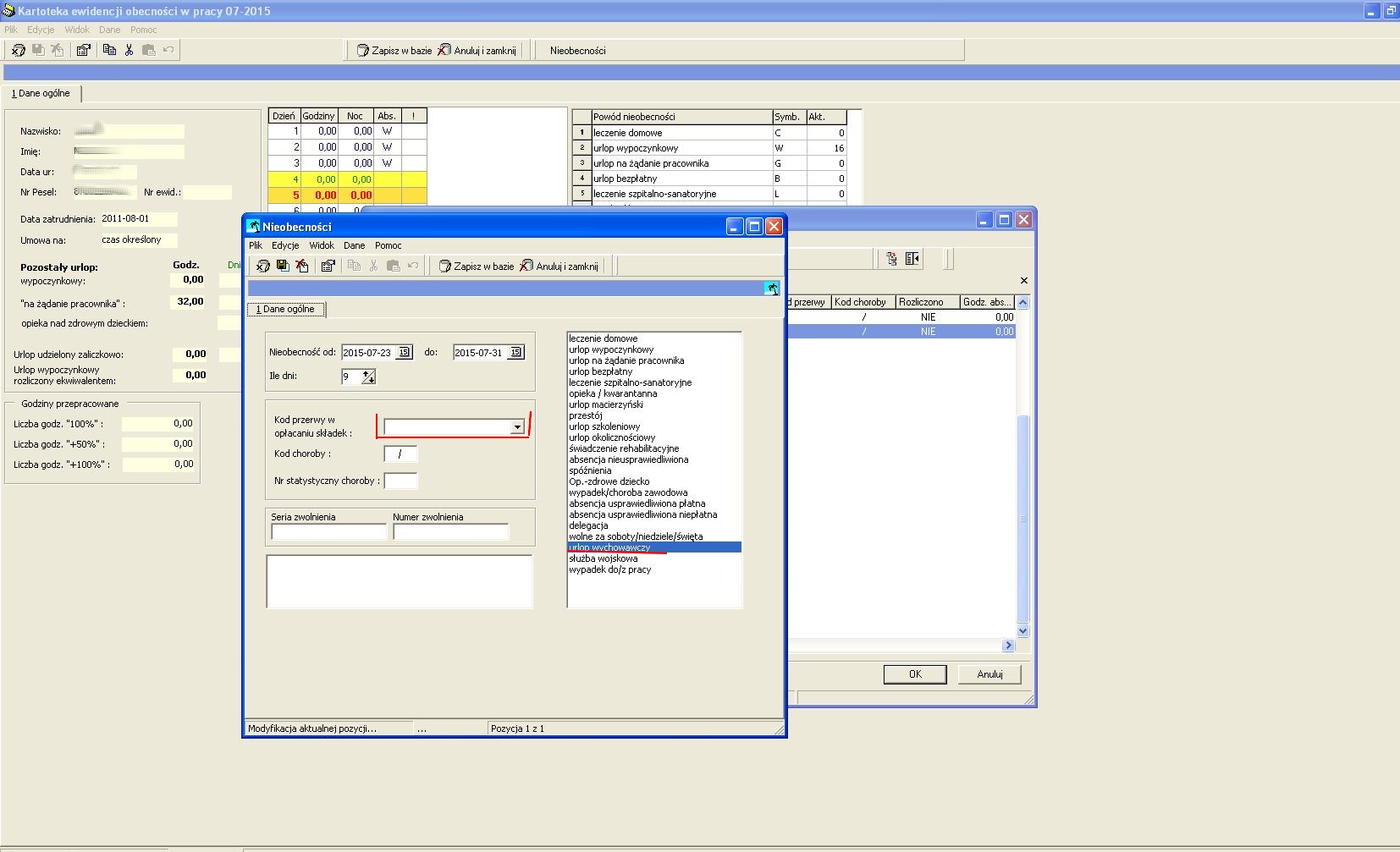Open Dane menu in Nieobecności dialog
1400x852 pixels.
[x=355, y=245]
